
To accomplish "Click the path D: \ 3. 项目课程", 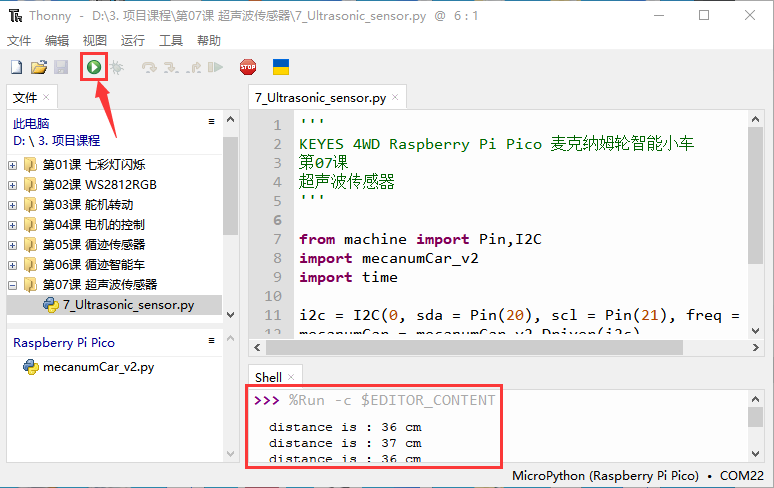I will pyautogui.click(x=56, y=141).
